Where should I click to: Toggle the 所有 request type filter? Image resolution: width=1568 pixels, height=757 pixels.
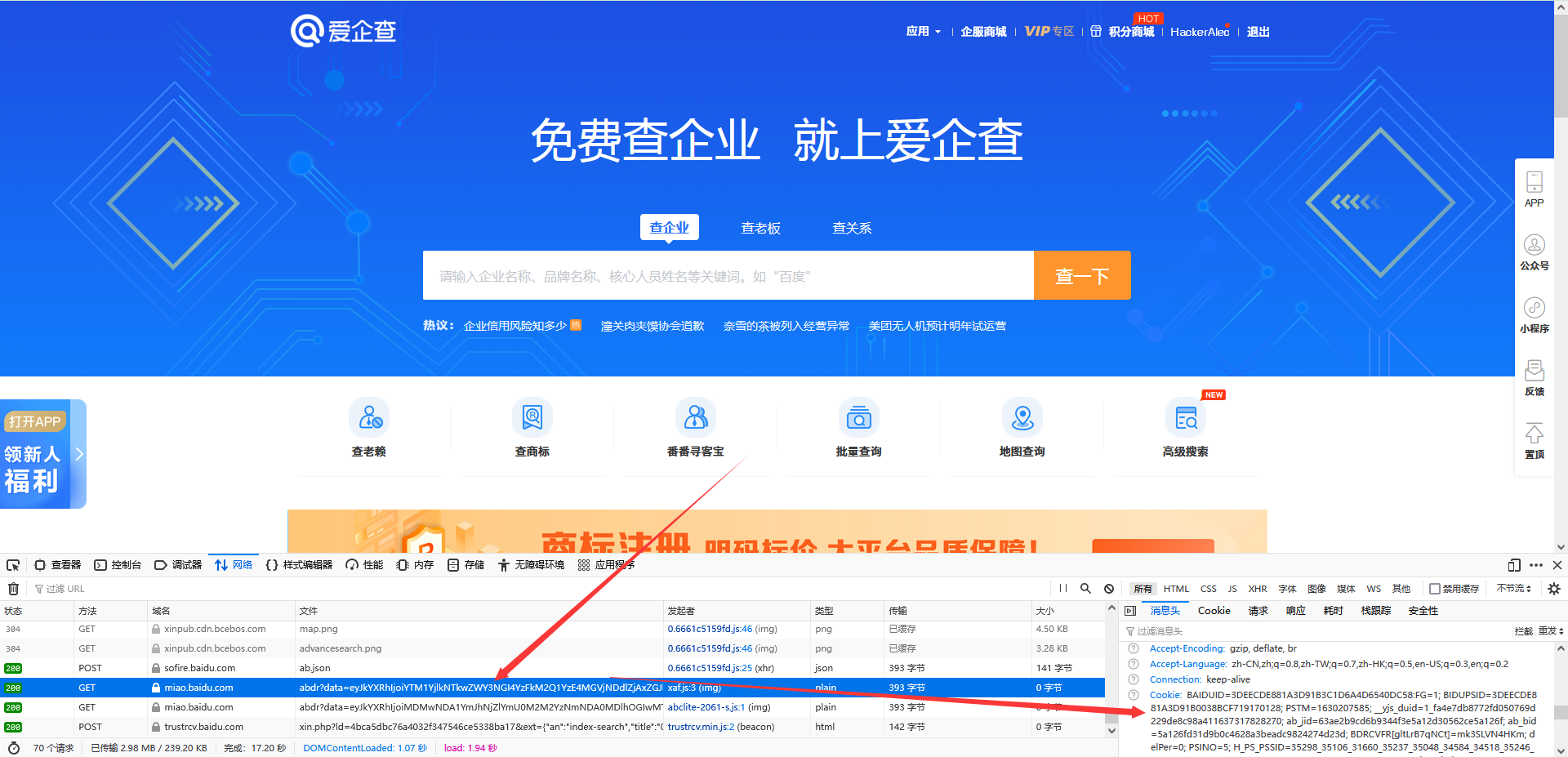pos(1143,589)
